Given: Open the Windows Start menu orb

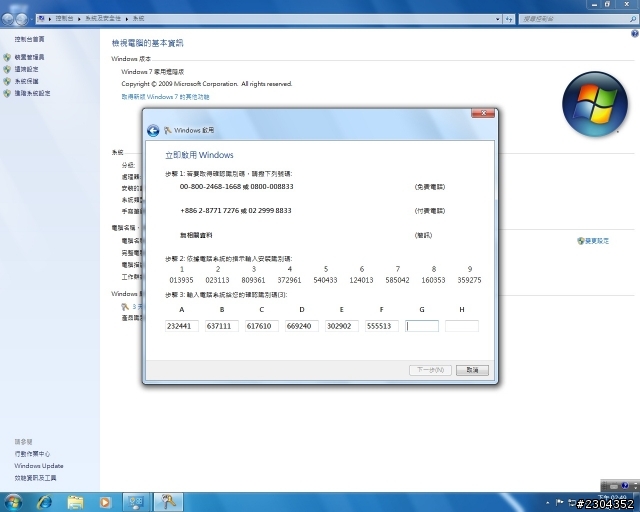Looking at the screenshot, I should [13, 502].
